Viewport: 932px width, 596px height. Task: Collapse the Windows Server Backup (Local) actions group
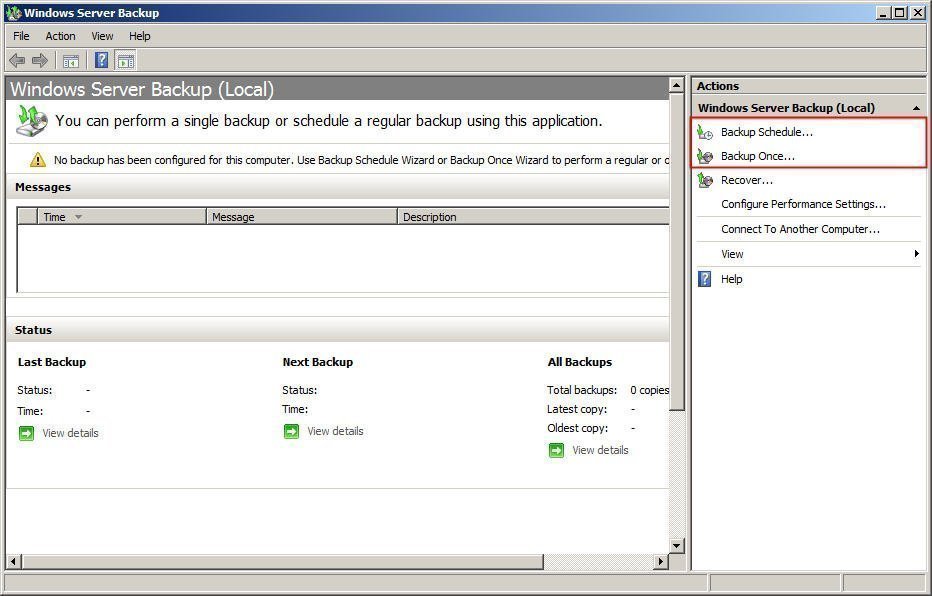[917, 108]
